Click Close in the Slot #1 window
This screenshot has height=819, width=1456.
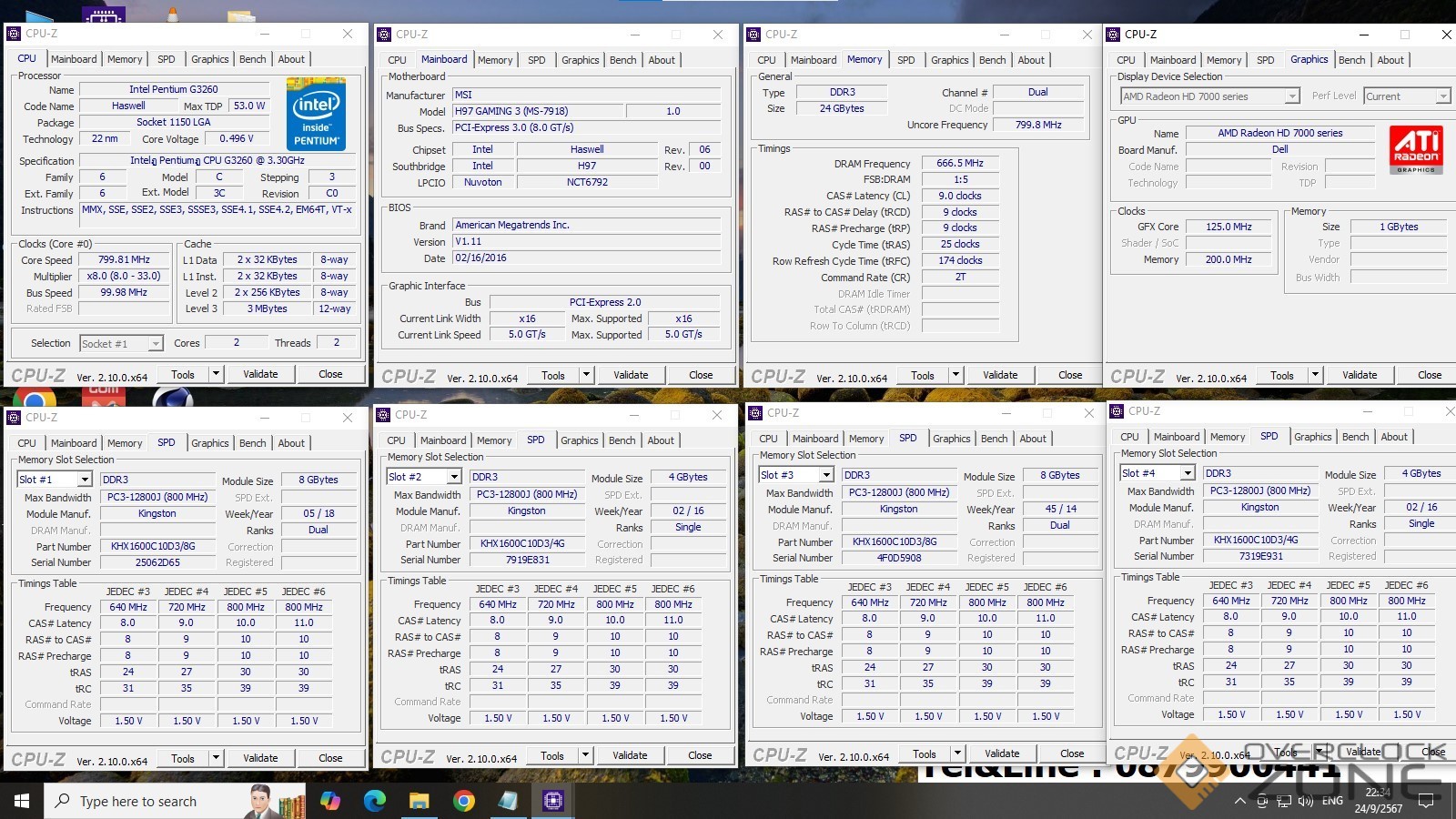(330, 758)
